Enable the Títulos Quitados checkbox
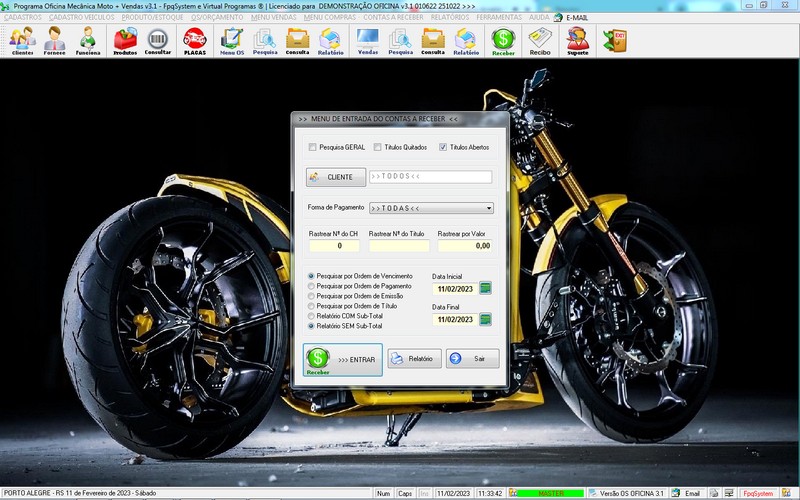This screenshot has width=800, height=500. pos(377,147)
